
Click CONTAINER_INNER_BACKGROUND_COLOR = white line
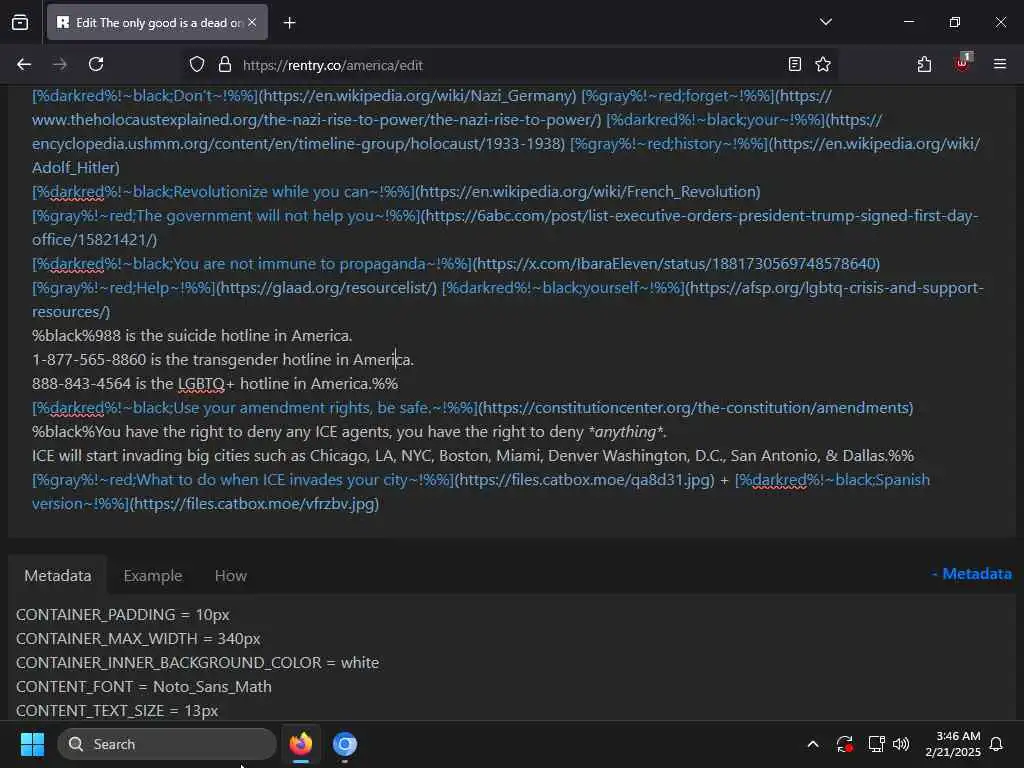[197, 662]
